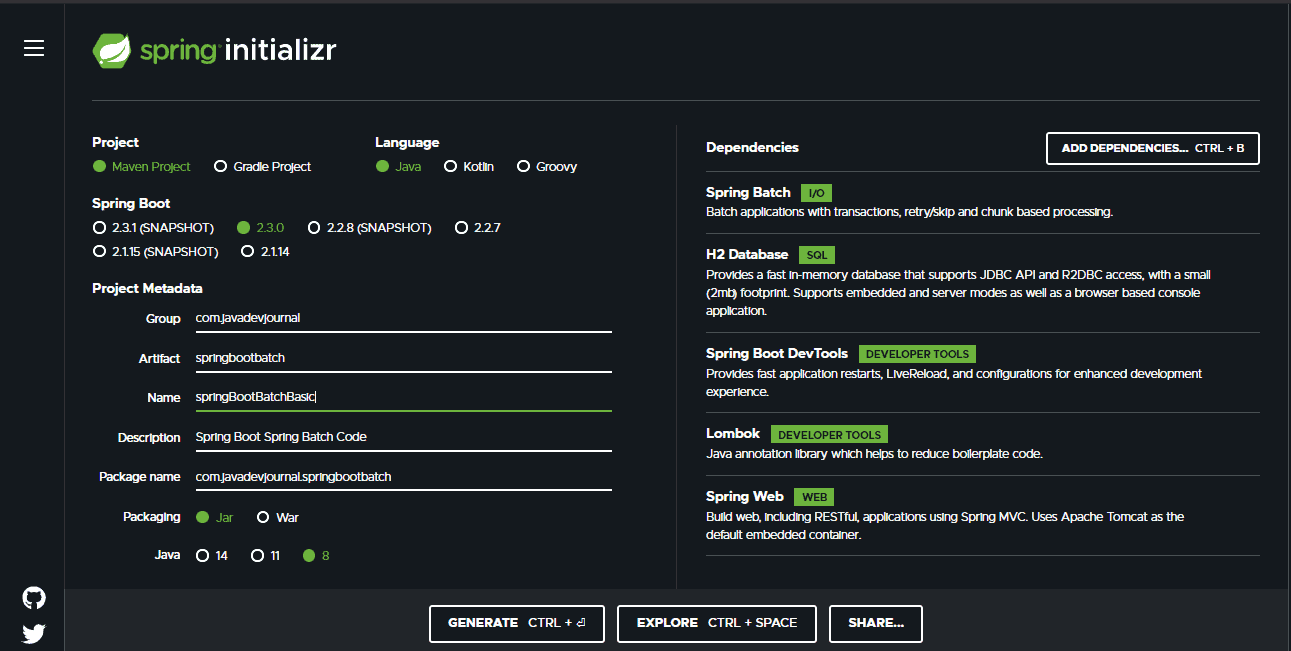Click the Lombok description text
This screenshot has height=651, width=1291.
874,454
